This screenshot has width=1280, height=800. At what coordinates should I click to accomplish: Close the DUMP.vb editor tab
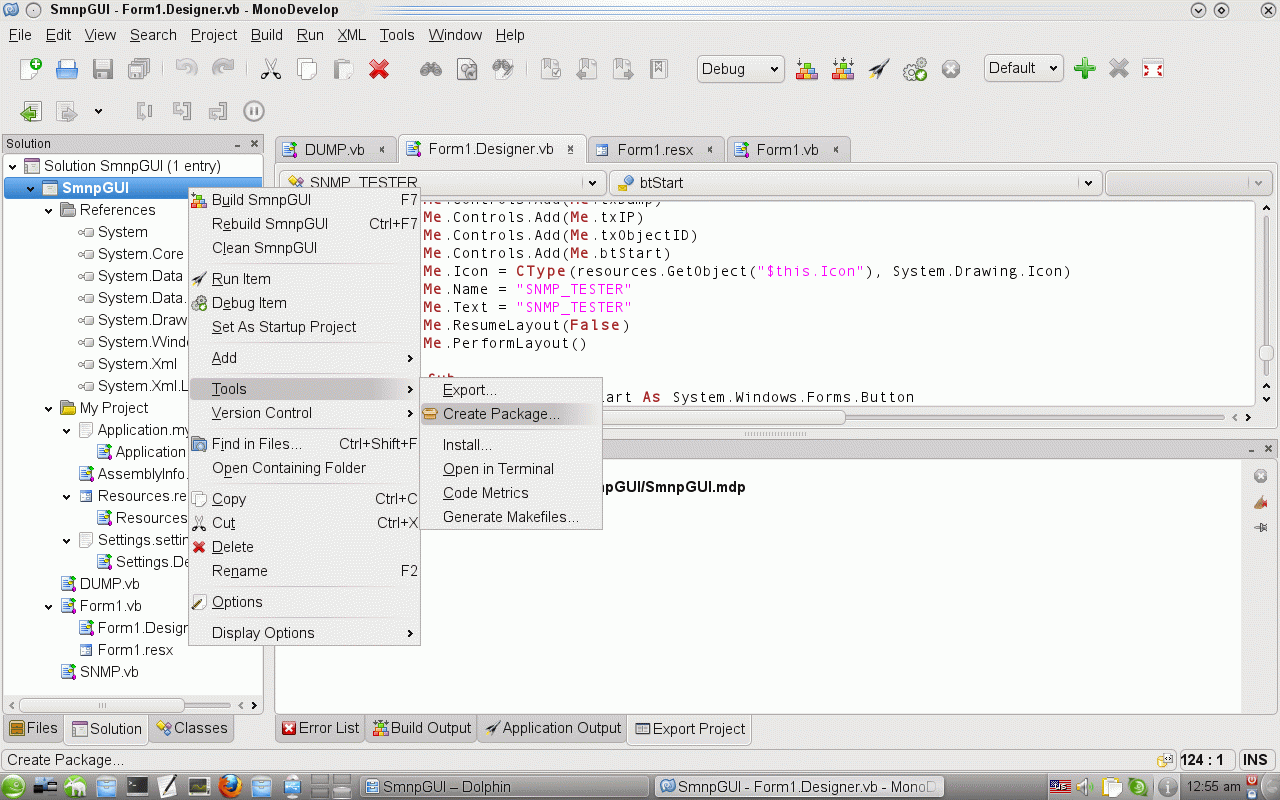coord(382,150)
